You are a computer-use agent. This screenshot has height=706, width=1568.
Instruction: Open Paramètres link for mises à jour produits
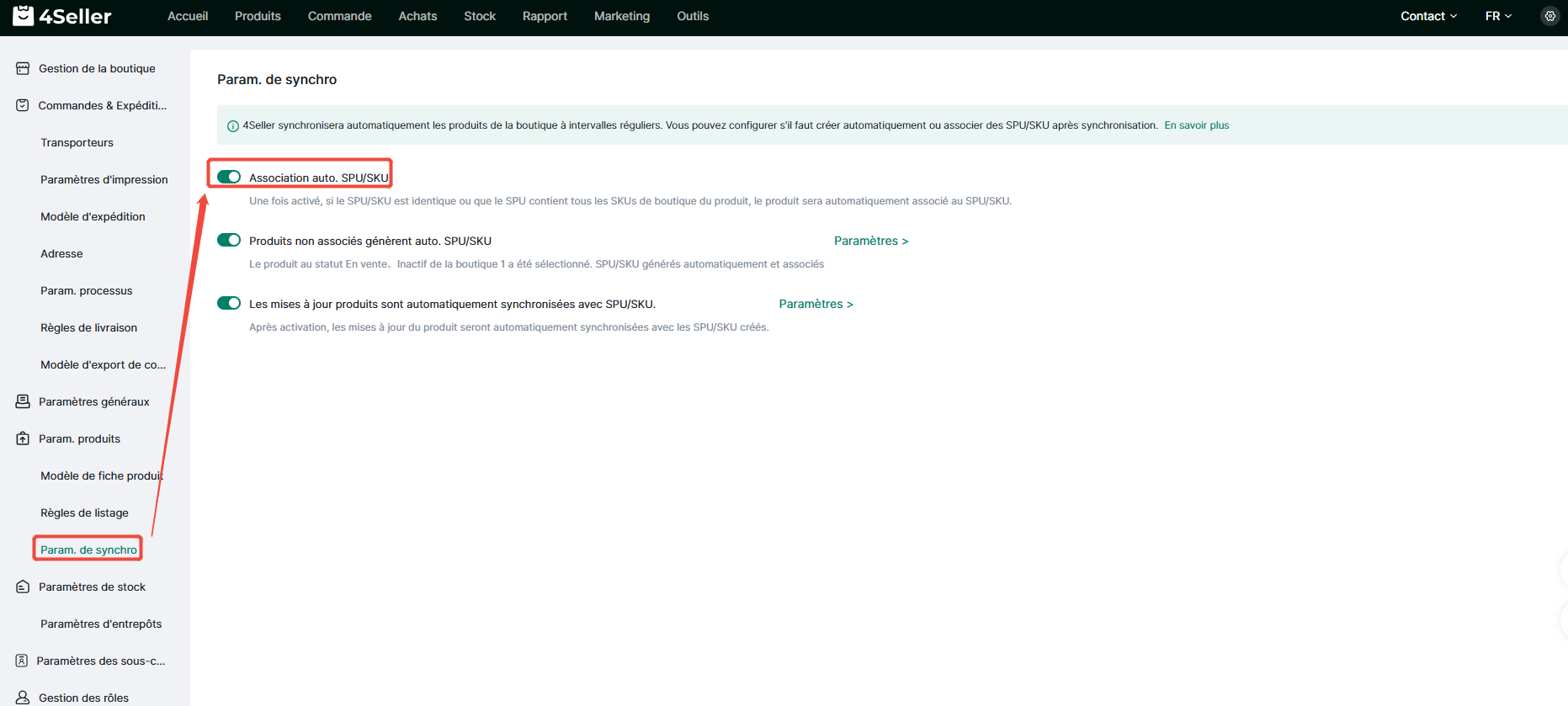point(816,304)
